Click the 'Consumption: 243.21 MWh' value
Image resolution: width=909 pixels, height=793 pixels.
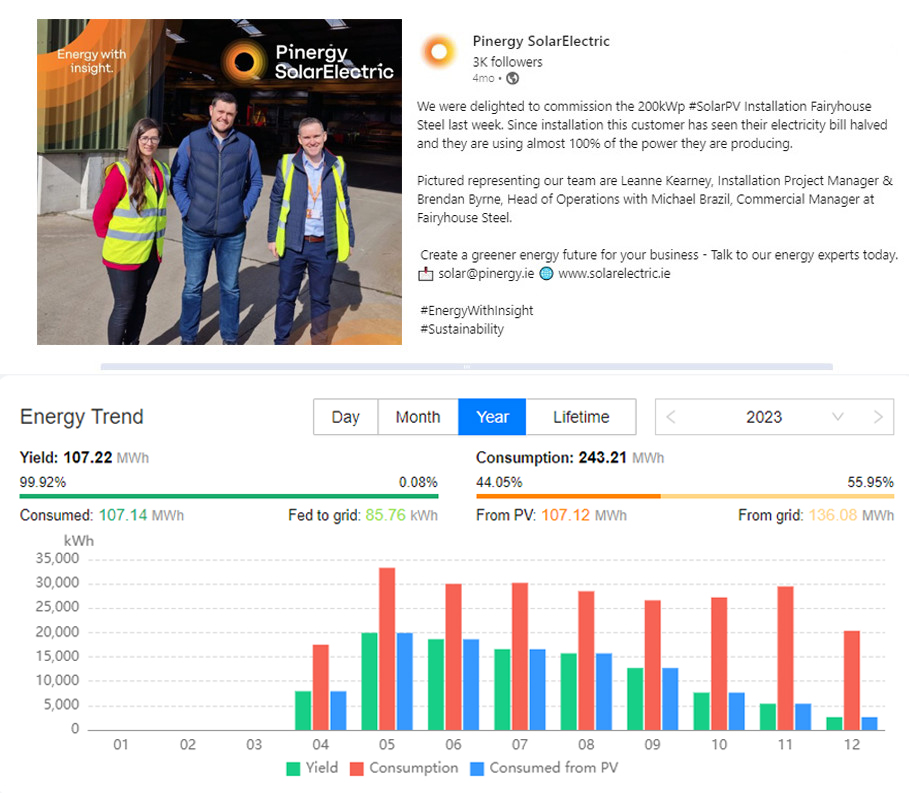click(x=570, y=457)
